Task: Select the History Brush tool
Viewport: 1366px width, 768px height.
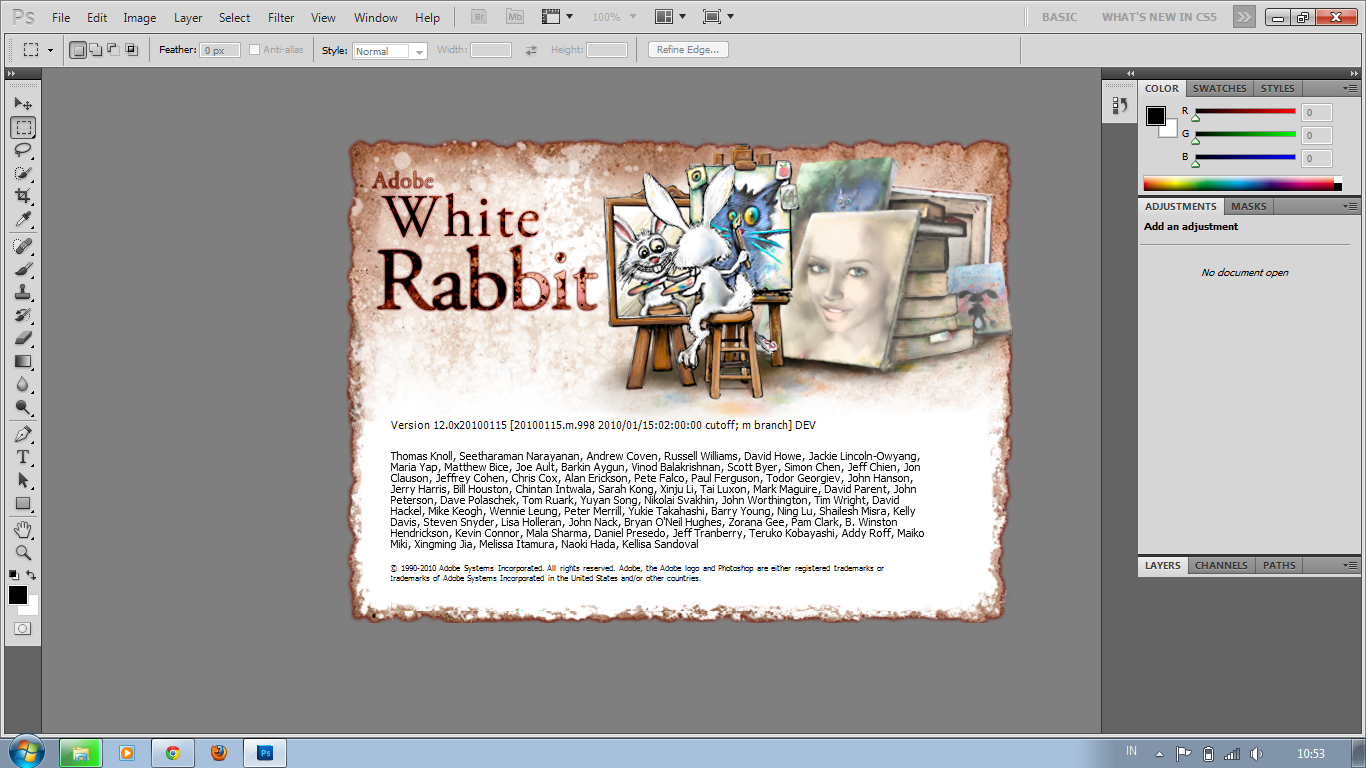Action: (23, 315)
